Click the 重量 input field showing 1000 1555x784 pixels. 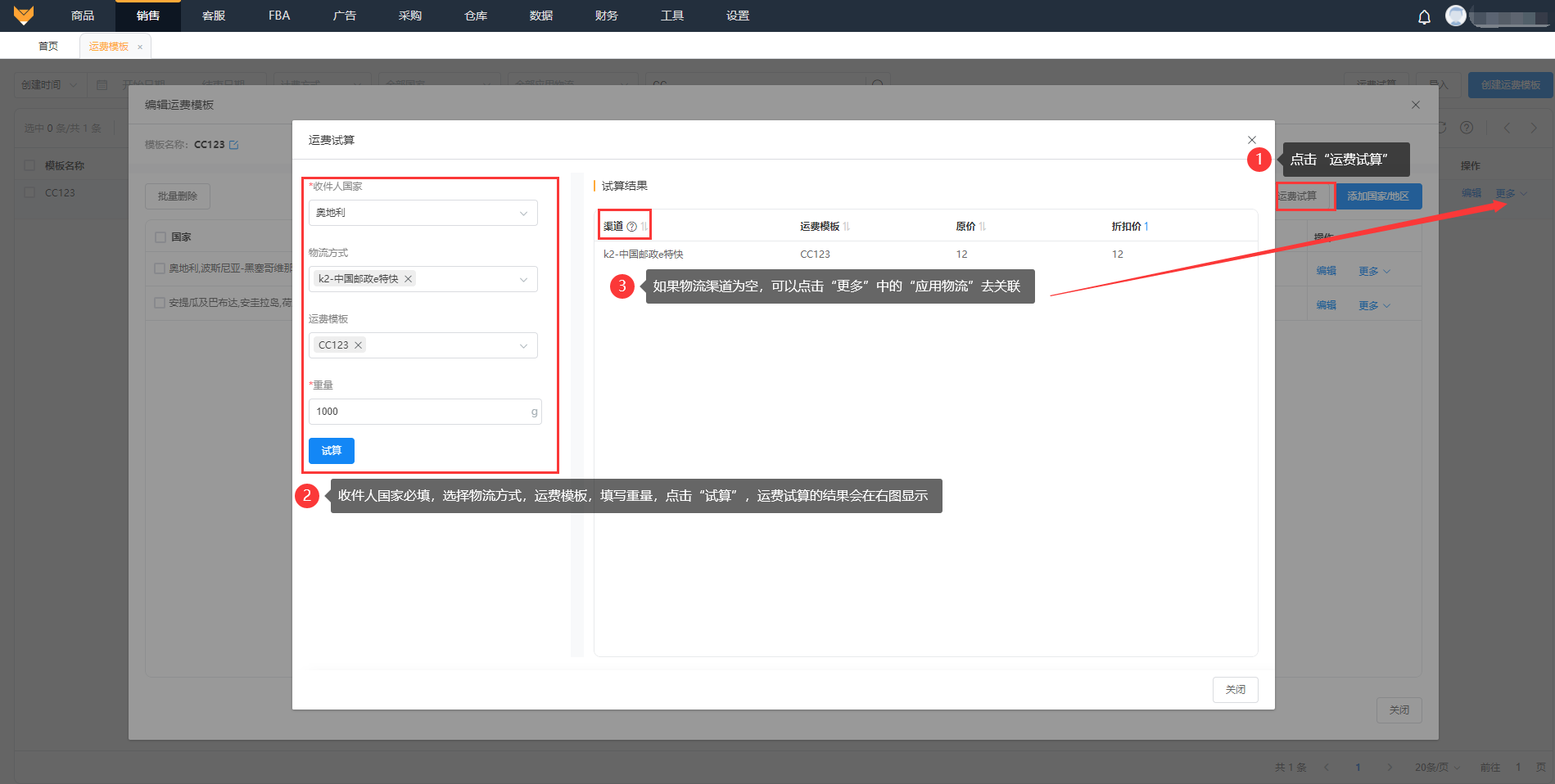[425, 412]
